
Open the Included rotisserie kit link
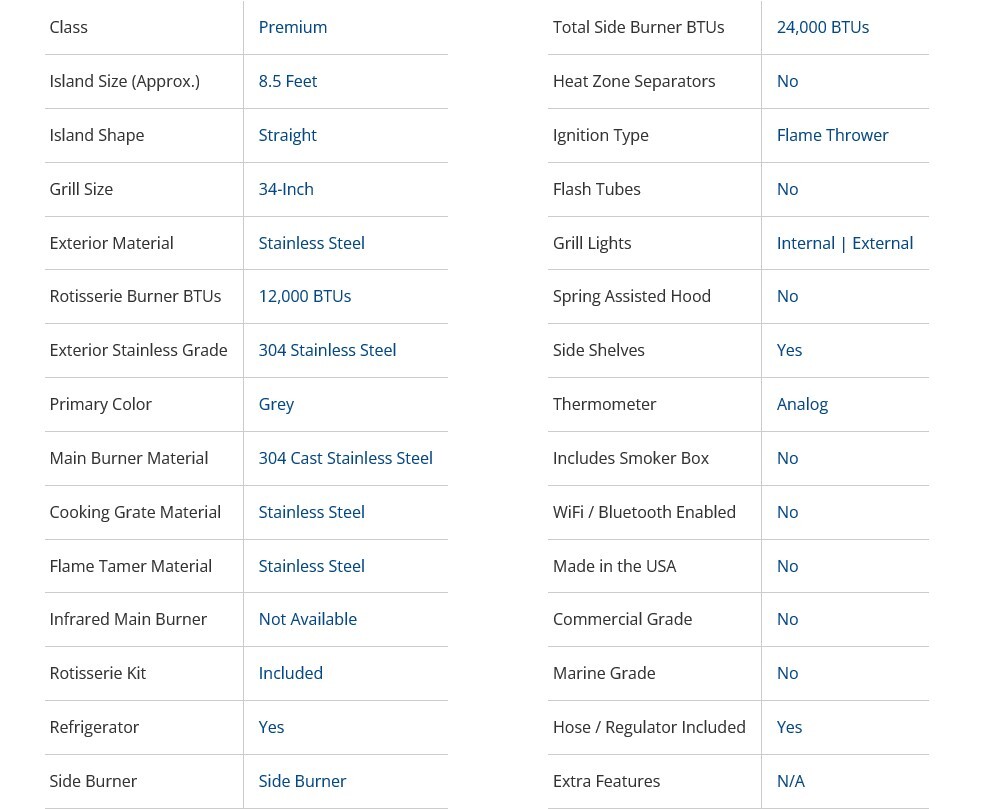(290, 673)
